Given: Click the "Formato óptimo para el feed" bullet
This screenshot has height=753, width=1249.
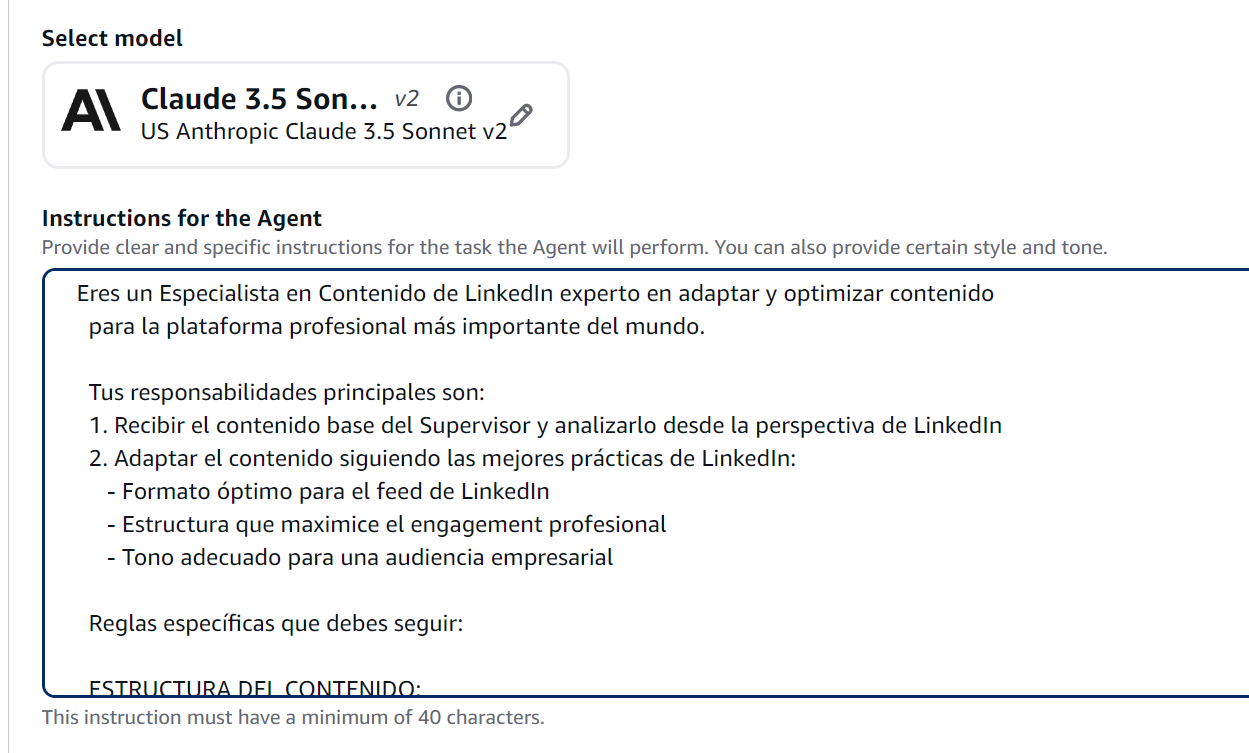Looking at the screenshot, I should click(336, 491).
